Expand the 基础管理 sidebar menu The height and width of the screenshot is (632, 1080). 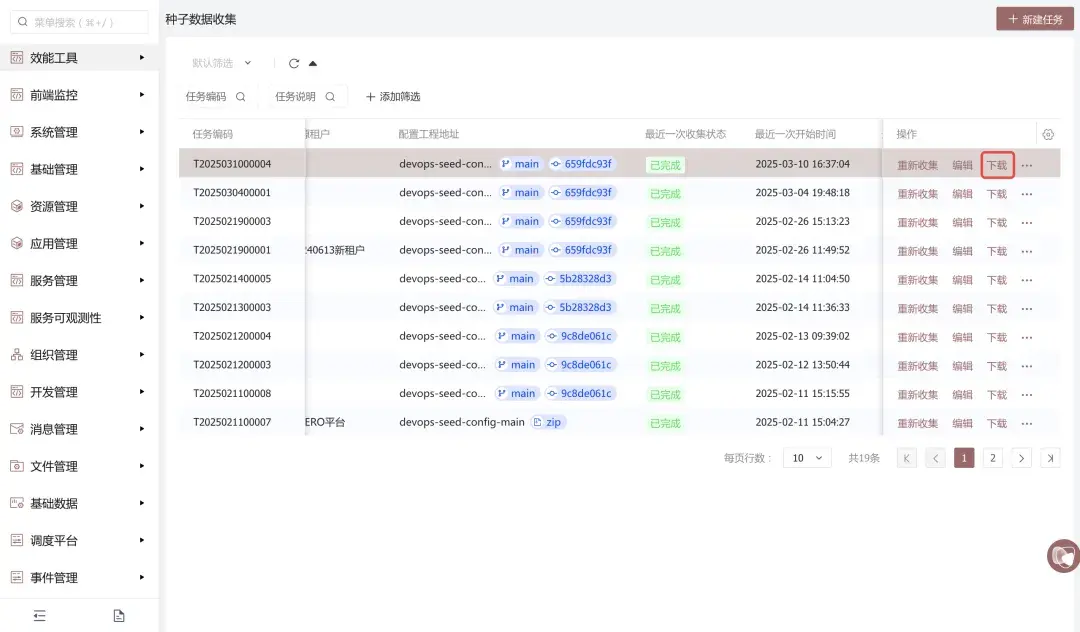[79, 169]
